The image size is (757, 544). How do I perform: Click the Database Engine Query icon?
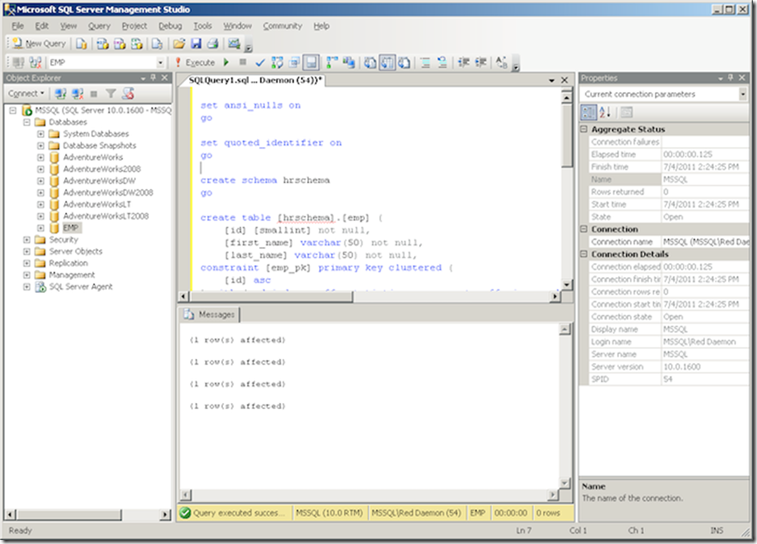click(81, 44)
